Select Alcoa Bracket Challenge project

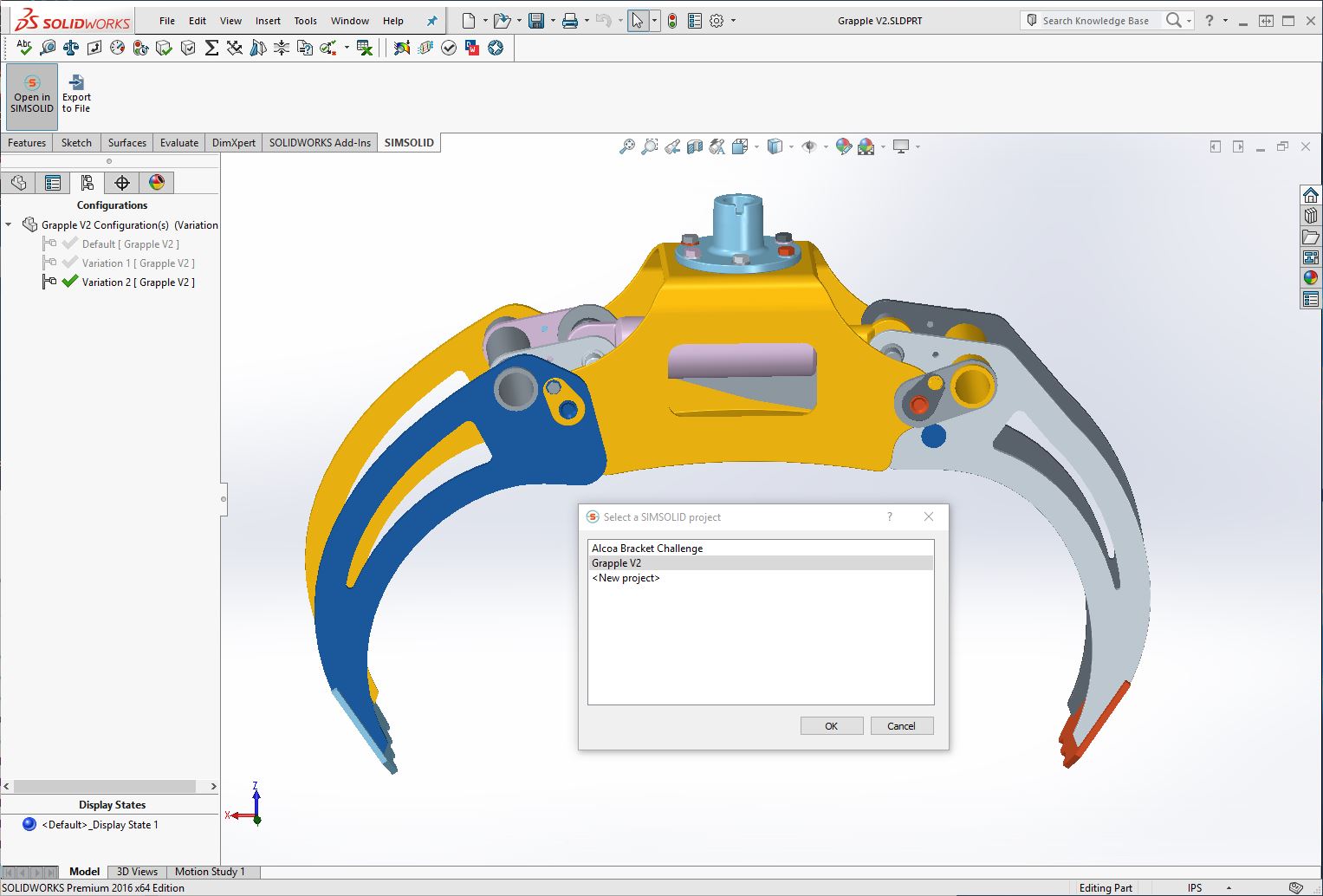pos(760,549)
